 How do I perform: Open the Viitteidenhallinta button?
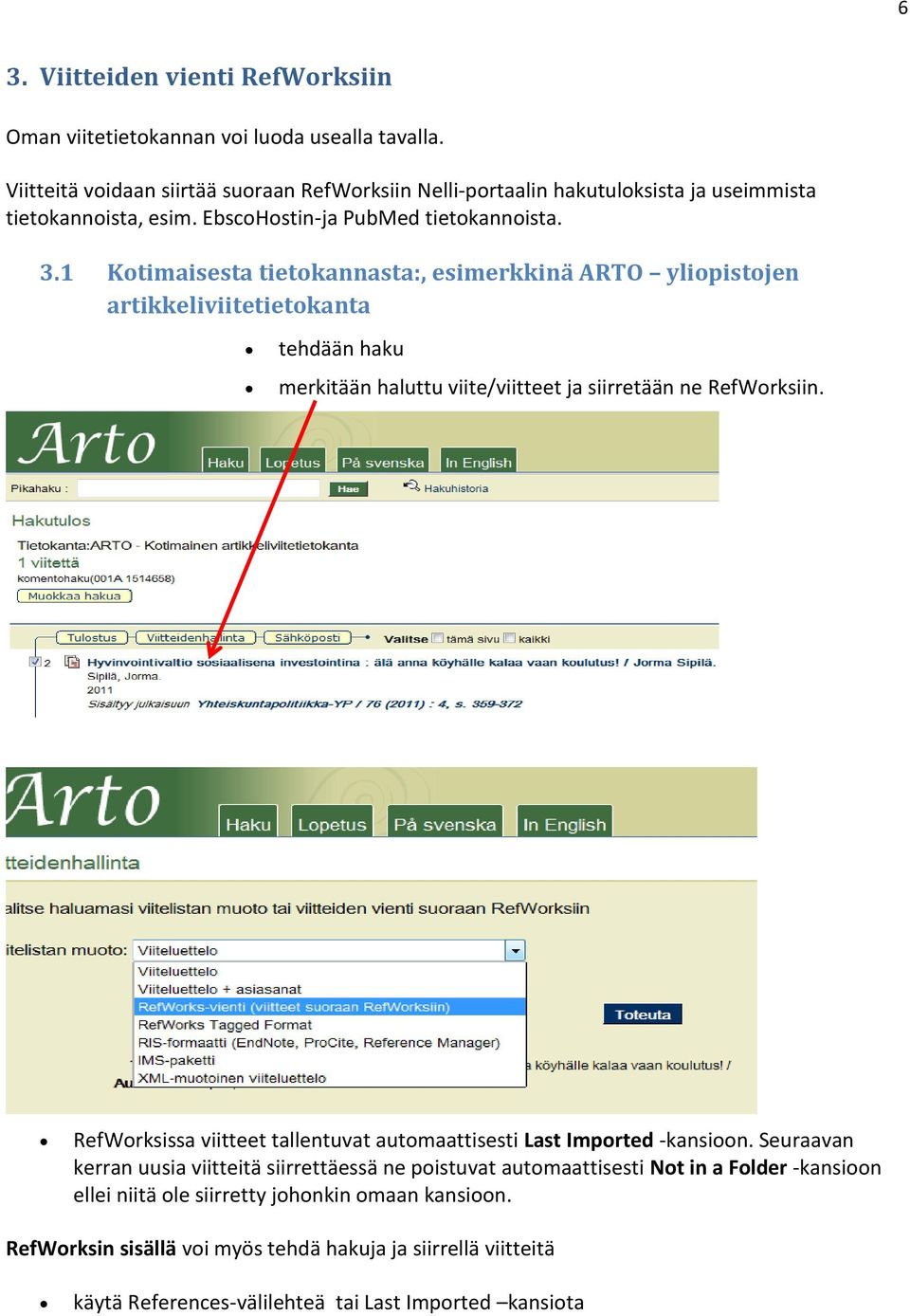[195, 637]
